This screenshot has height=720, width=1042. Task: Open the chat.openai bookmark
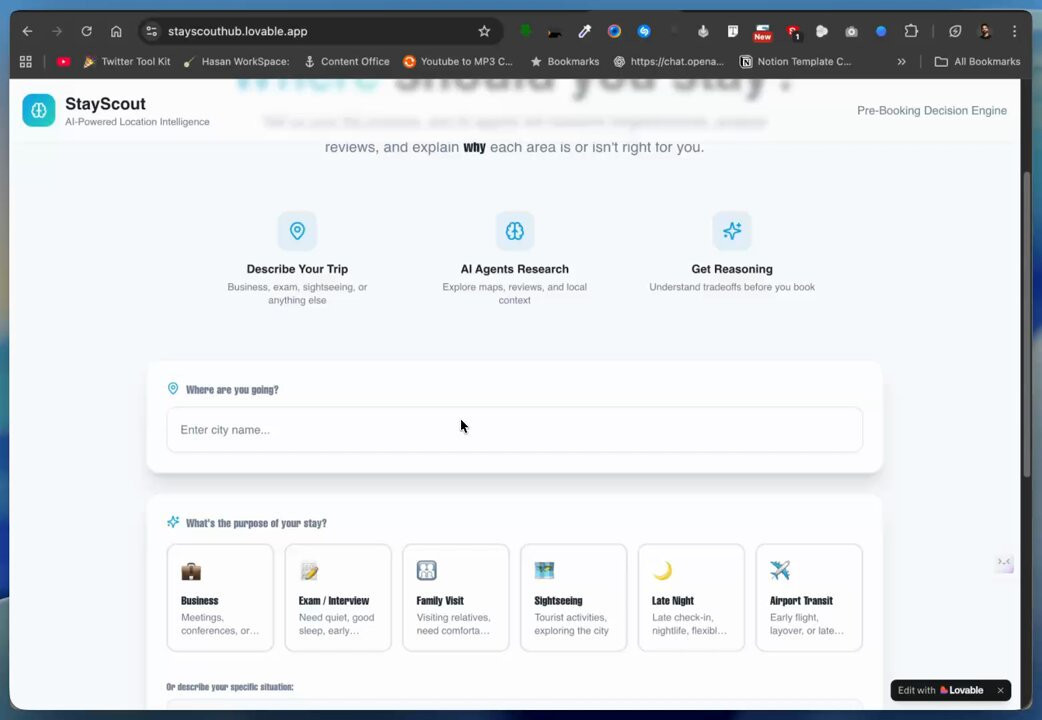coord(669,62)
